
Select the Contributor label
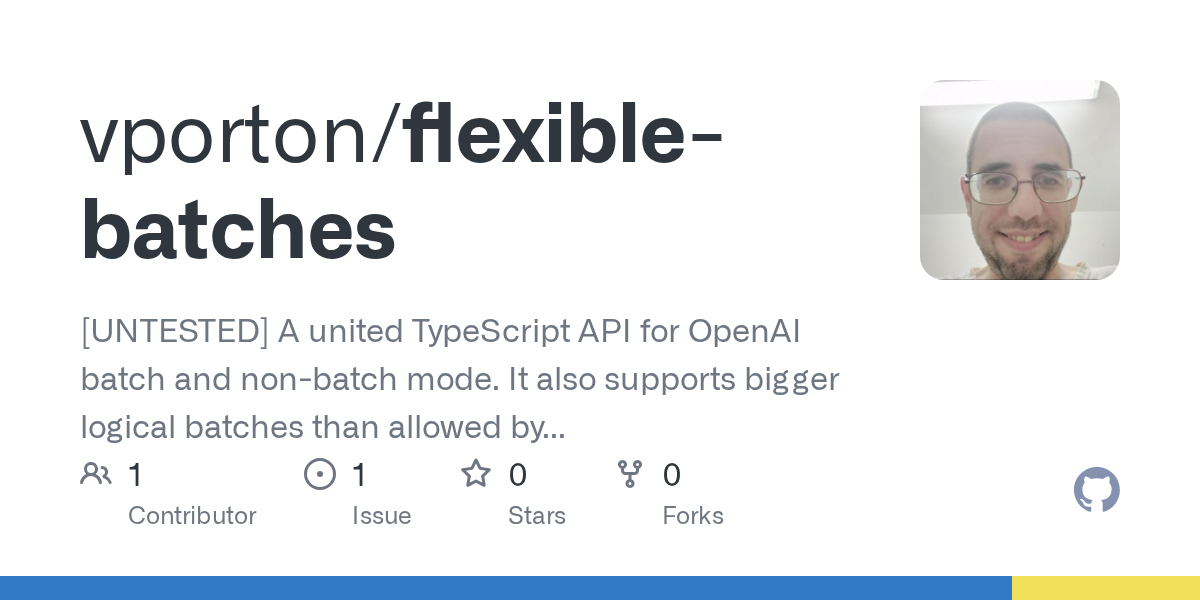(x=192, y=516)
